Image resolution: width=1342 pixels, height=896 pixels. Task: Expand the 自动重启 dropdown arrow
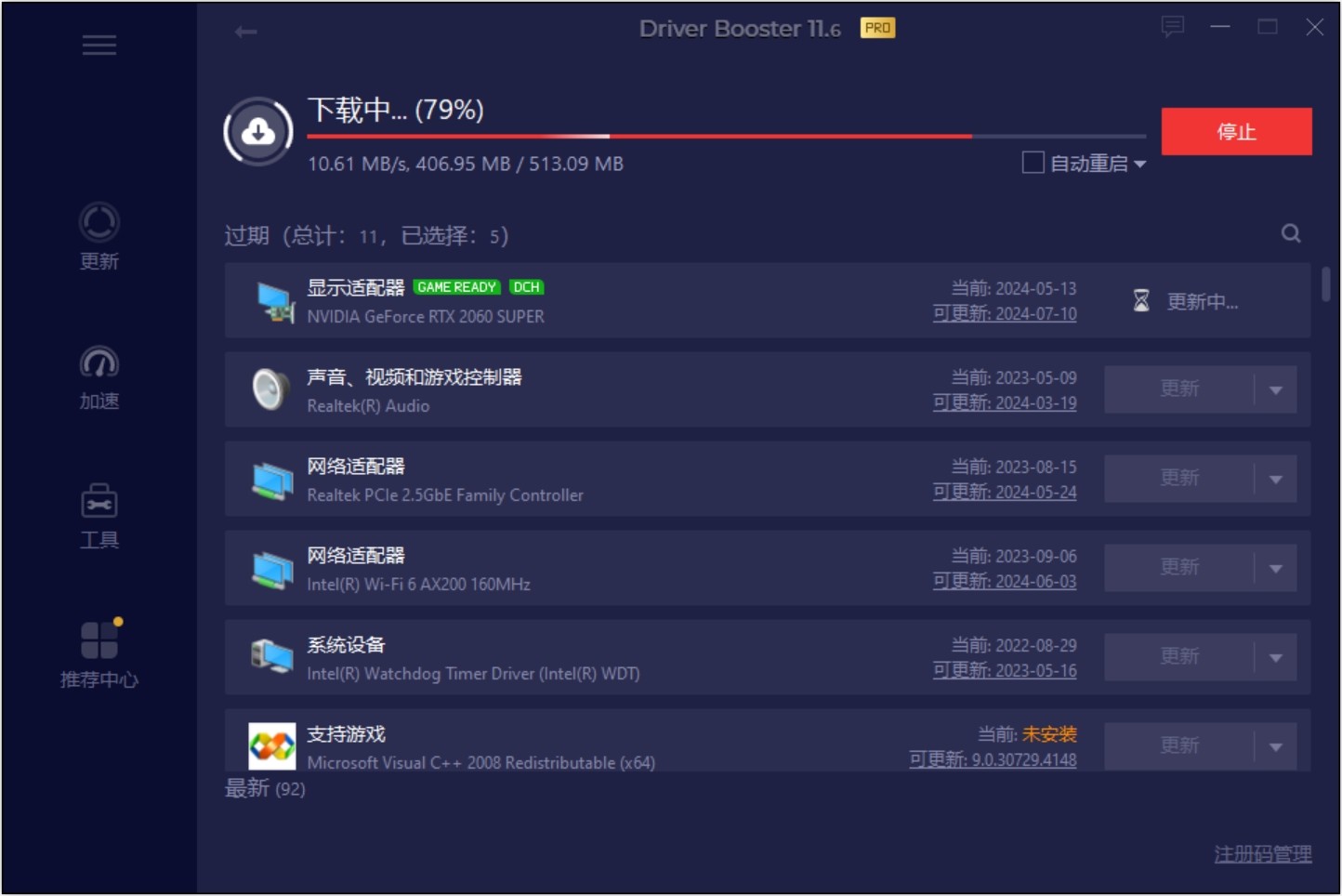1140,165
